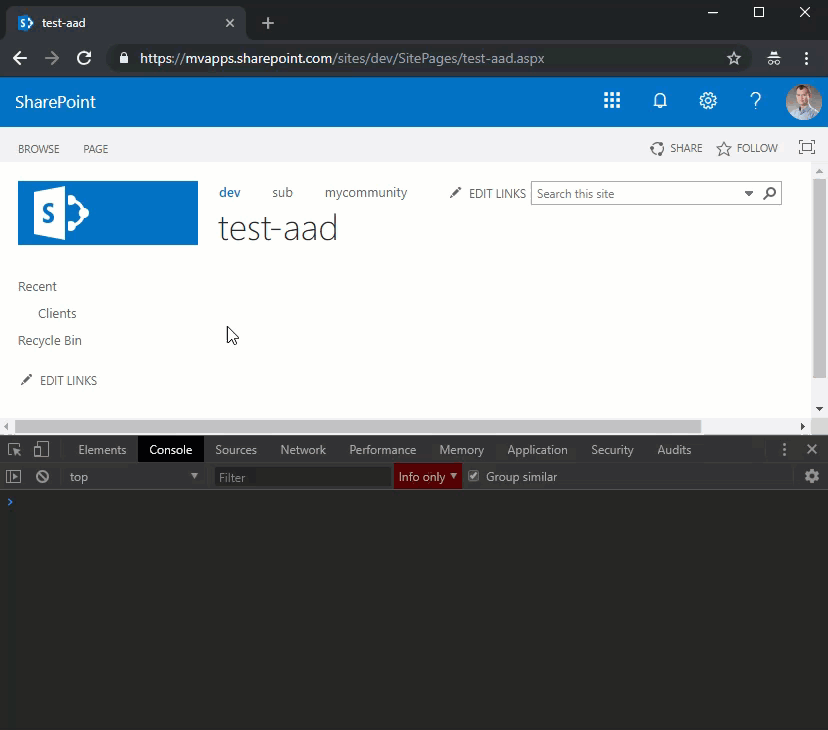Switch to the PAGE ribbon tab
The image size is (828, 730).
pyautogui.click(x=96, y=149)
